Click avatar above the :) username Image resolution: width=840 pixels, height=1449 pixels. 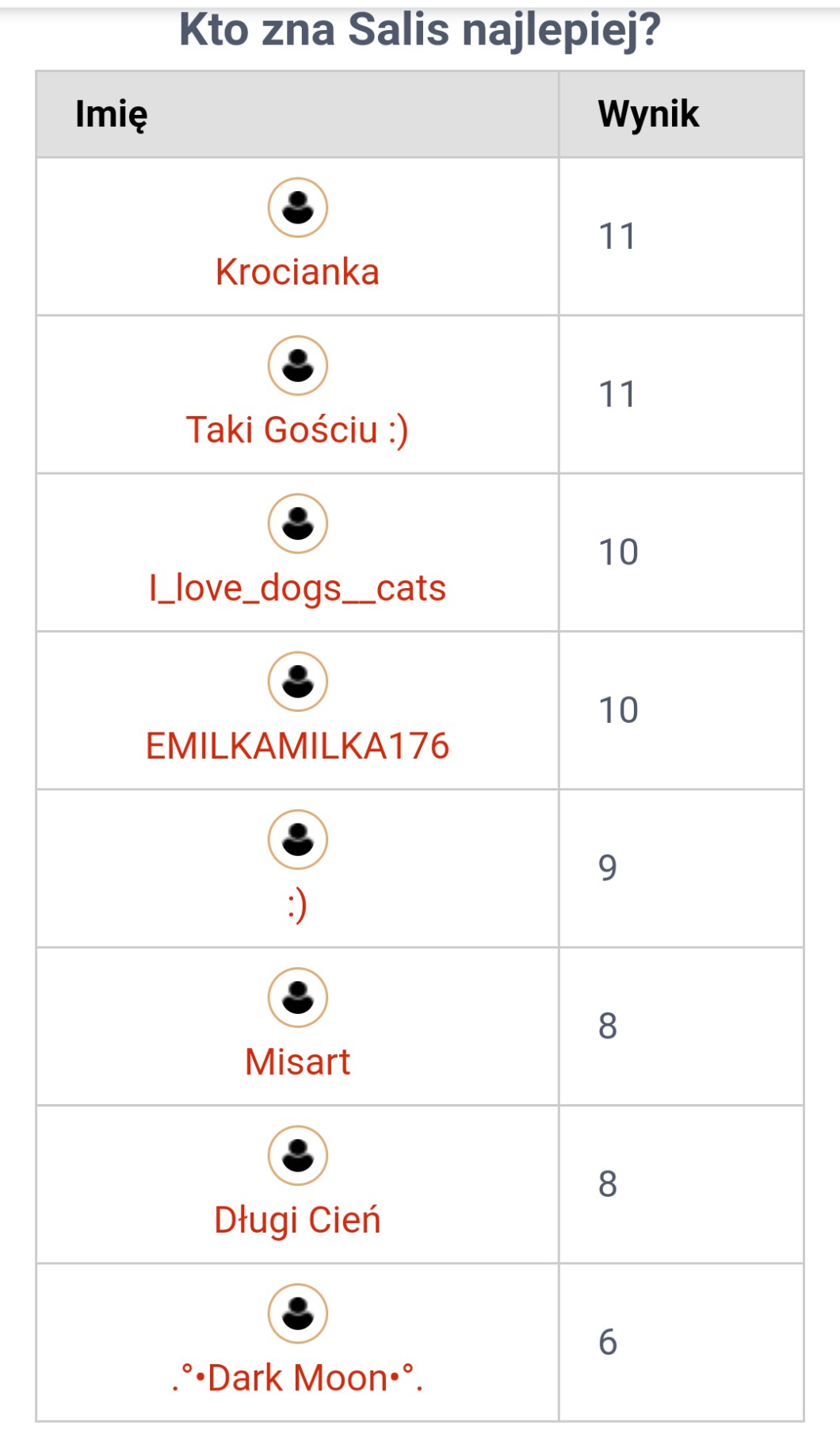[297, 839]
